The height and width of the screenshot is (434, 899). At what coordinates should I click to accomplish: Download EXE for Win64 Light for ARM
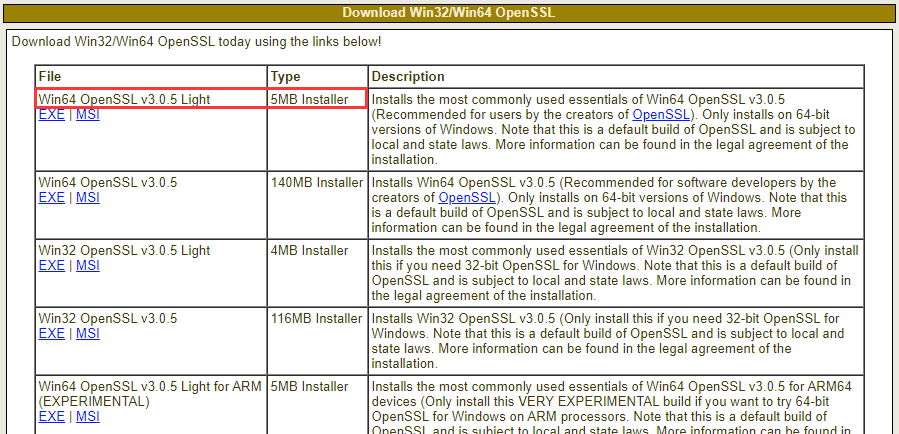point(52,416)
